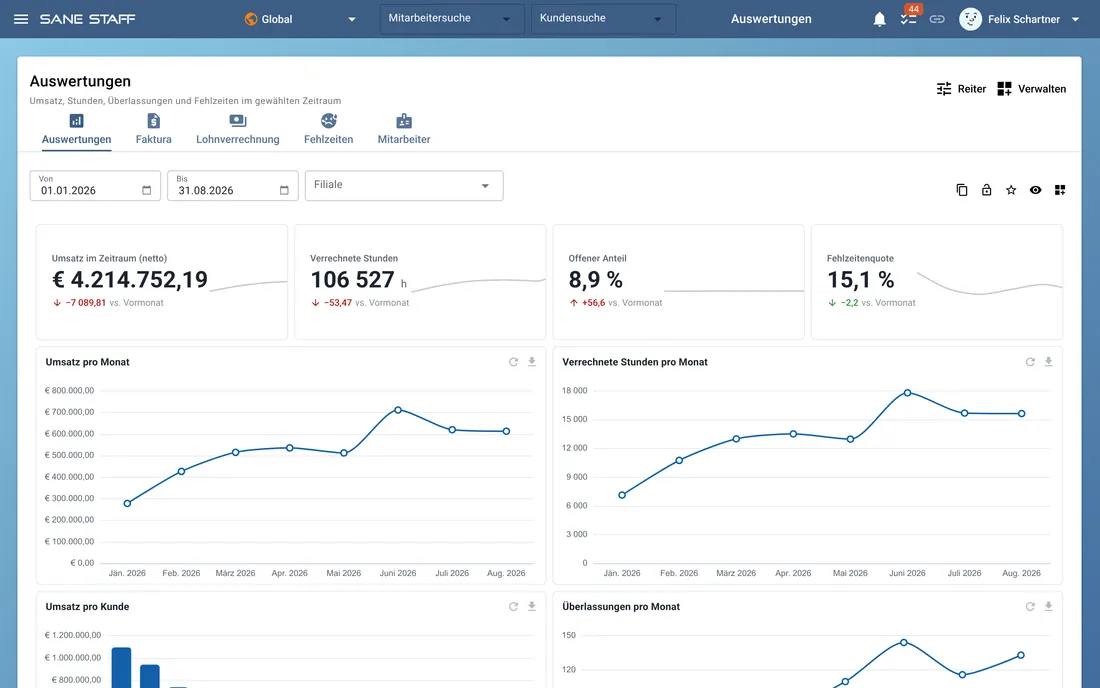The height and width of the screenshot is (688, 1100).
Task: Open the Von date calendar picker
Action: coord(147,190)
